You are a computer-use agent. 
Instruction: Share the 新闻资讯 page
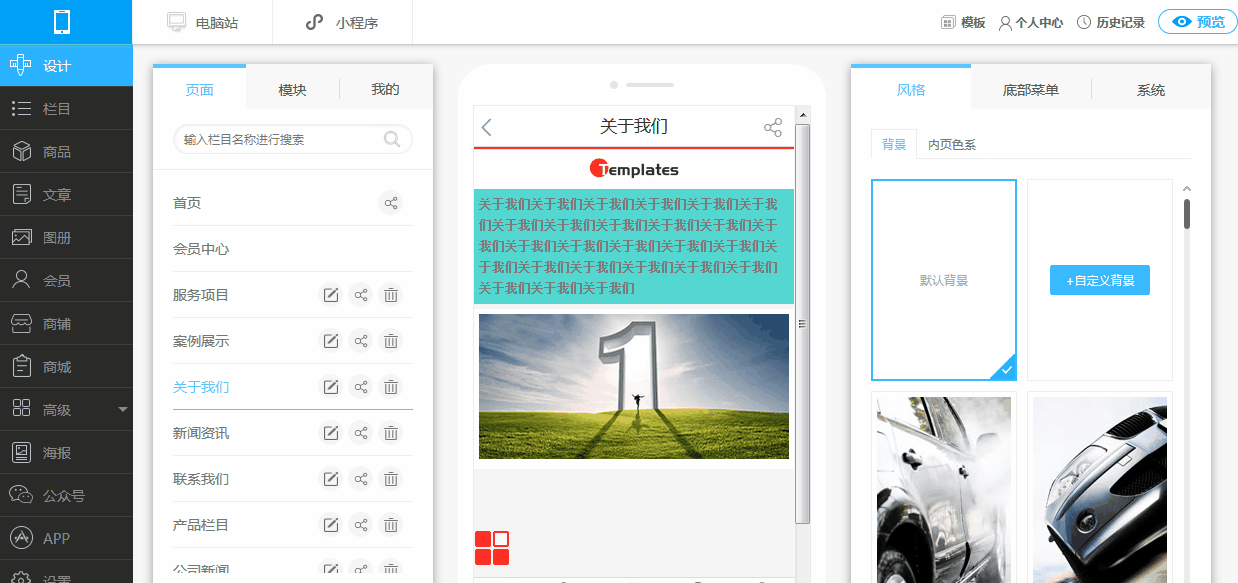tap(361, 433)
